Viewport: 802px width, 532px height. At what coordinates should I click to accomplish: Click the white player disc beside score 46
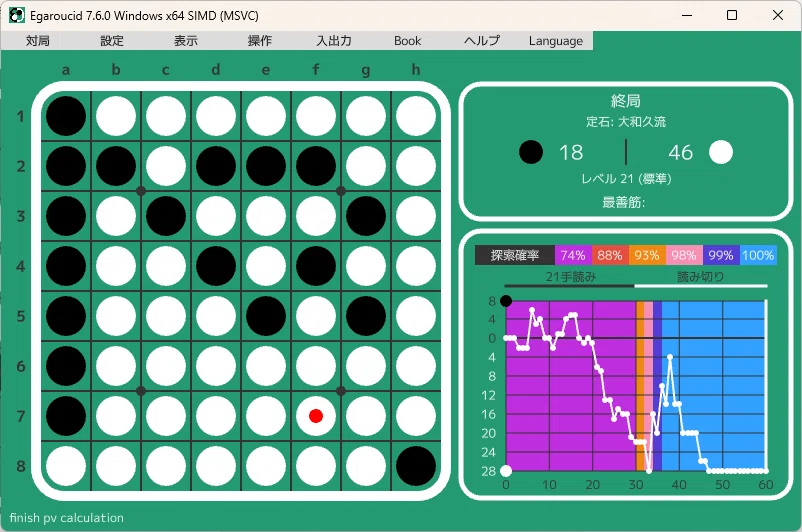(x=721, y=152)
